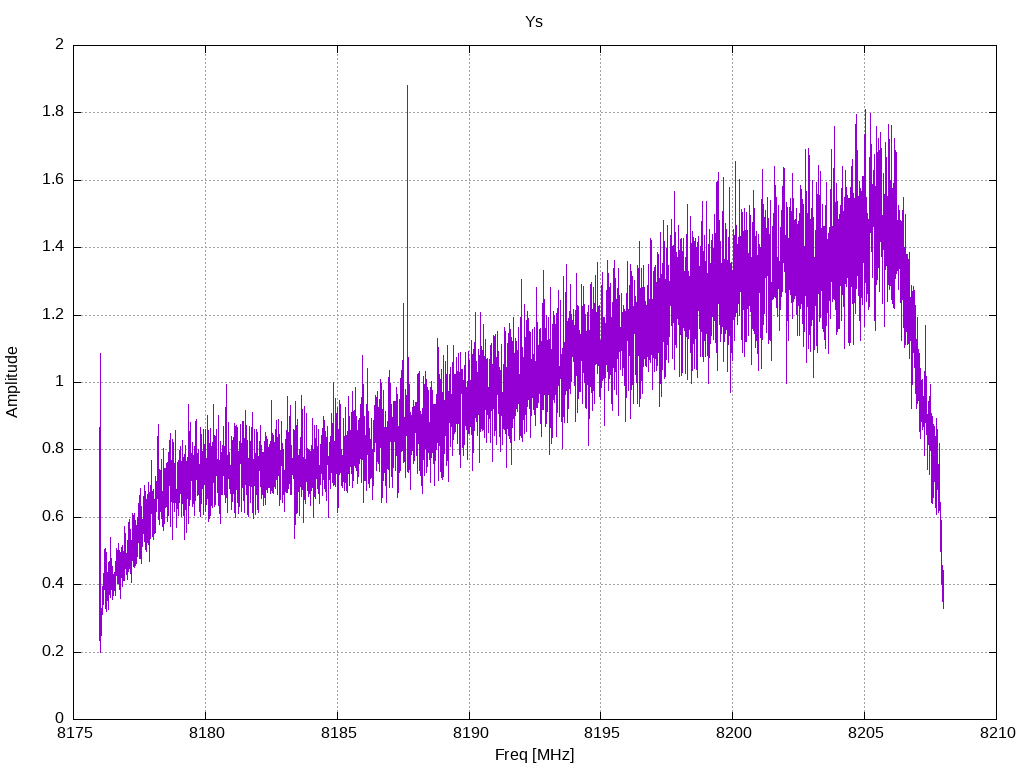Image resolution: width=1024 pixels, height=768 pixels.
Task: Click the y-axis tick label 1.4
Action: (x=53, y=247)
